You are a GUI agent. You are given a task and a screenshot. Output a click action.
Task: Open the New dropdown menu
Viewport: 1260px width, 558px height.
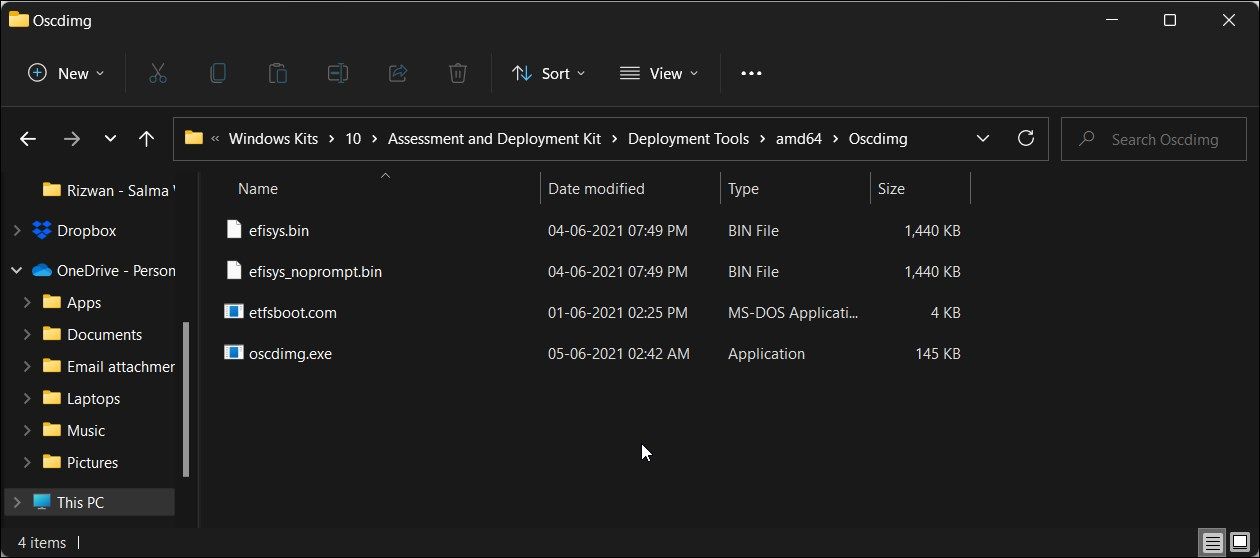[x=65, y=73]
